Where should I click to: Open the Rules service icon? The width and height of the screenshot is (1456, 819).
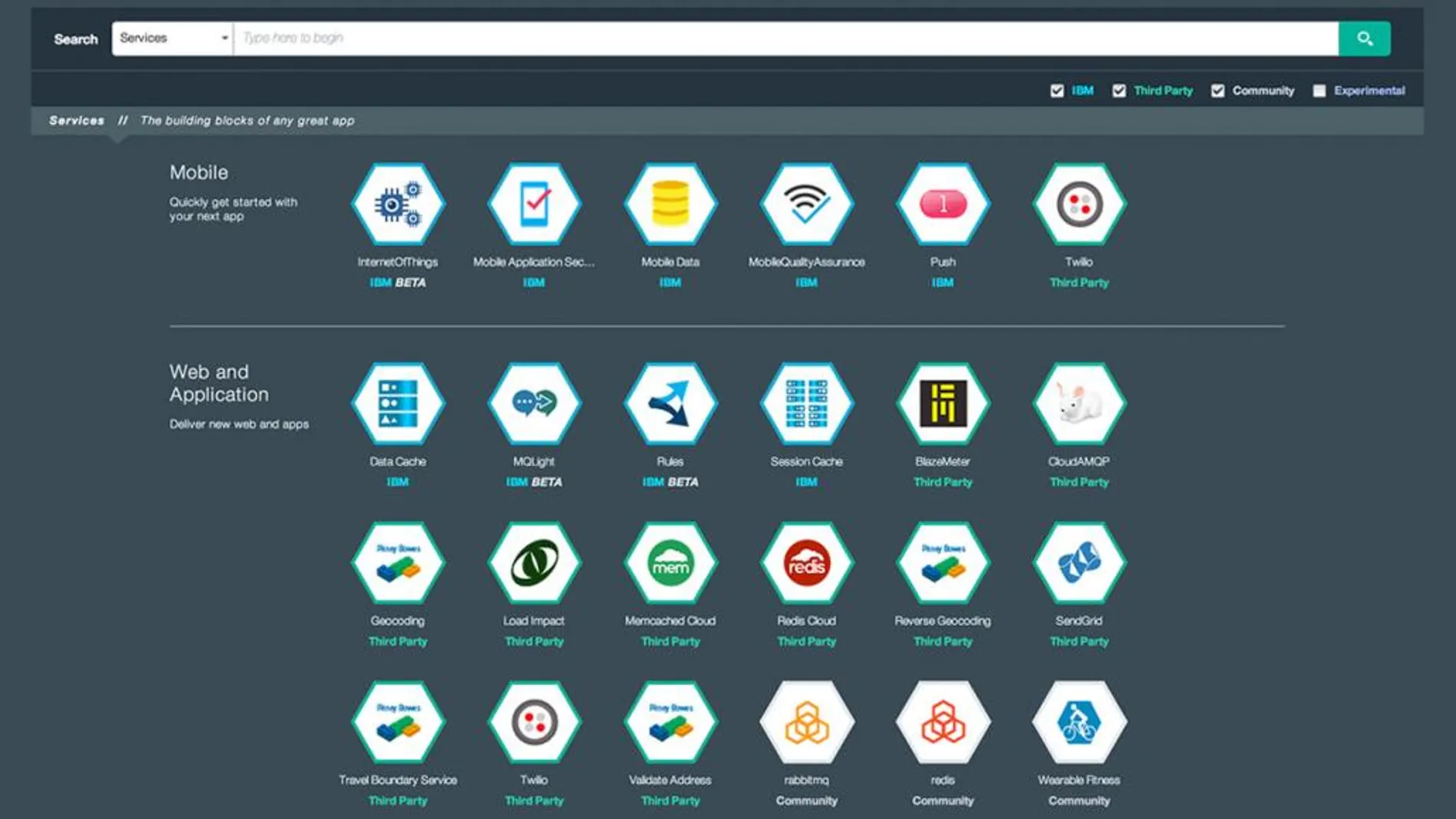(671, 404)
